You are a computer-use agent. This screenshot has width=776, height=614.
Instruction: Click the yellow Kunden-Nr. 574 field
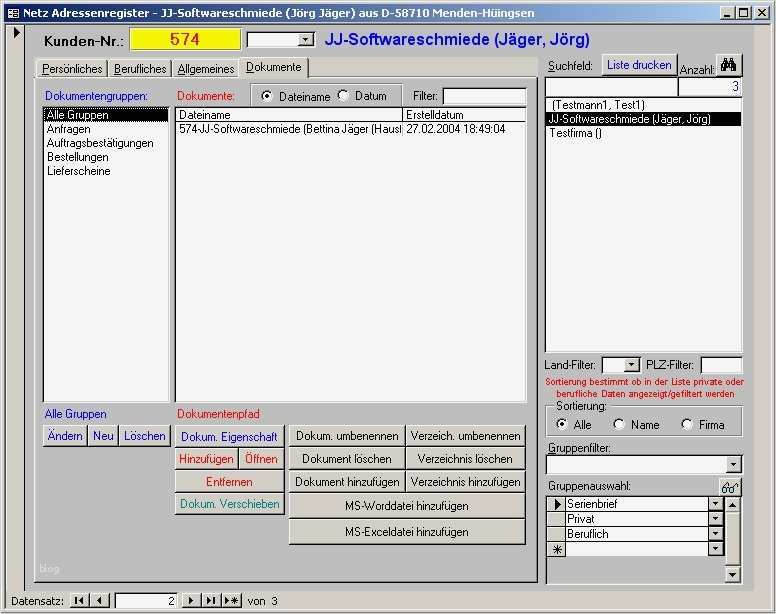pyautogui.click(x=185, y=40)
